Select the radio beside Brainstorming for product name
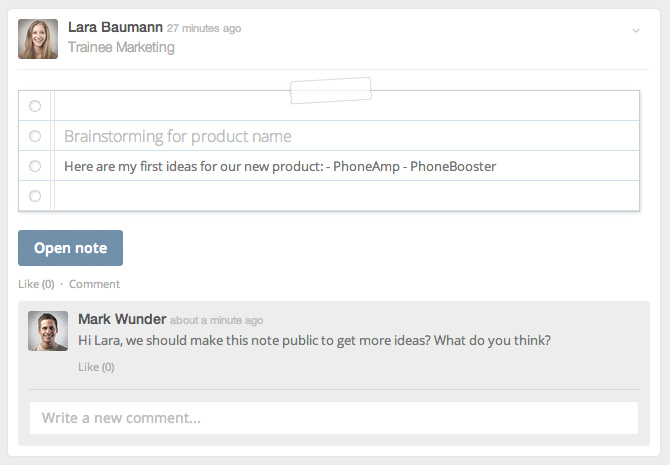670x465 pixels. tap(35, 136)
